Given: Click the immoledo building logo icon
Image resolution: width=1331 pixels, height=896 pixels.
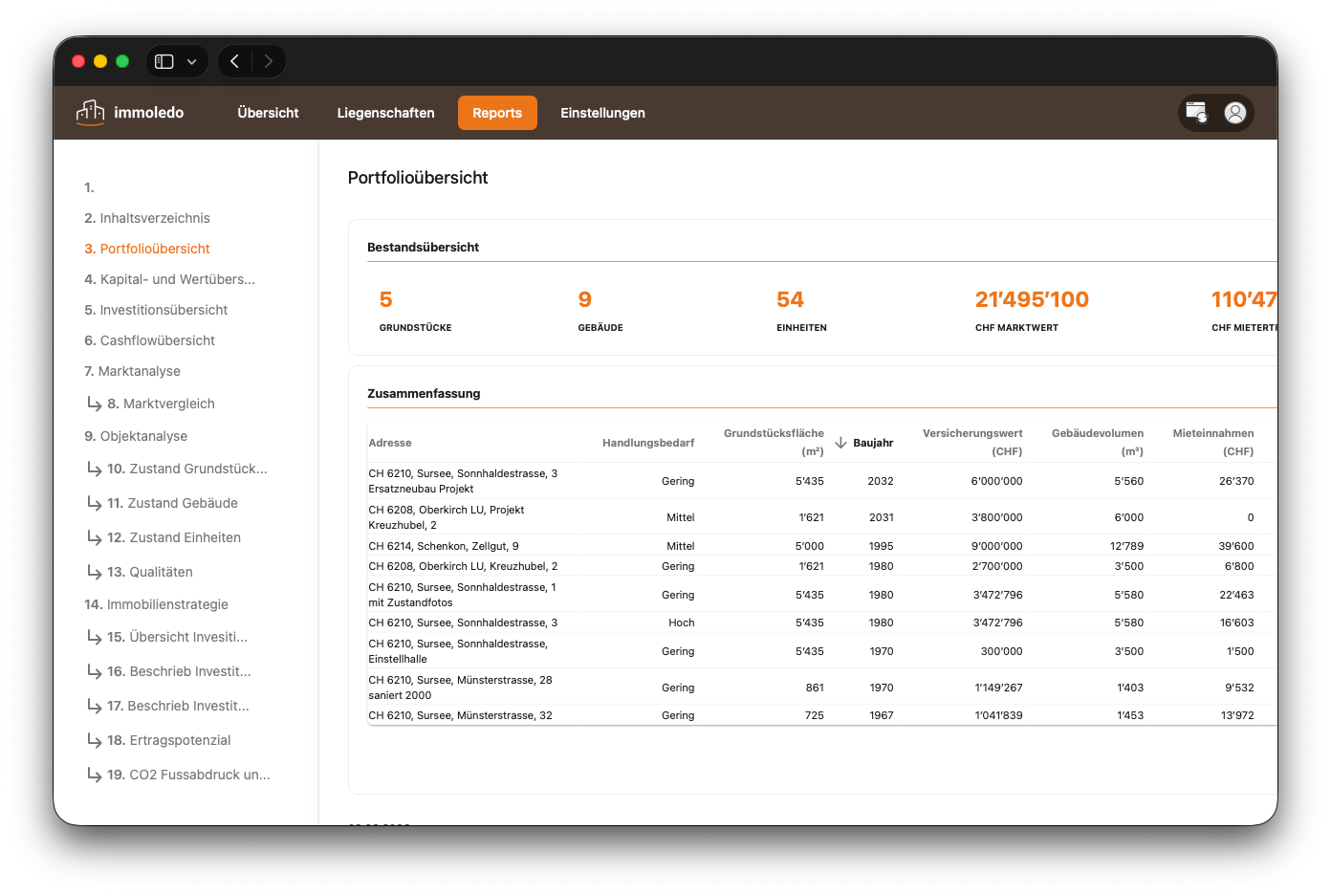Looking at the screenshot, I should pos(90,113).
